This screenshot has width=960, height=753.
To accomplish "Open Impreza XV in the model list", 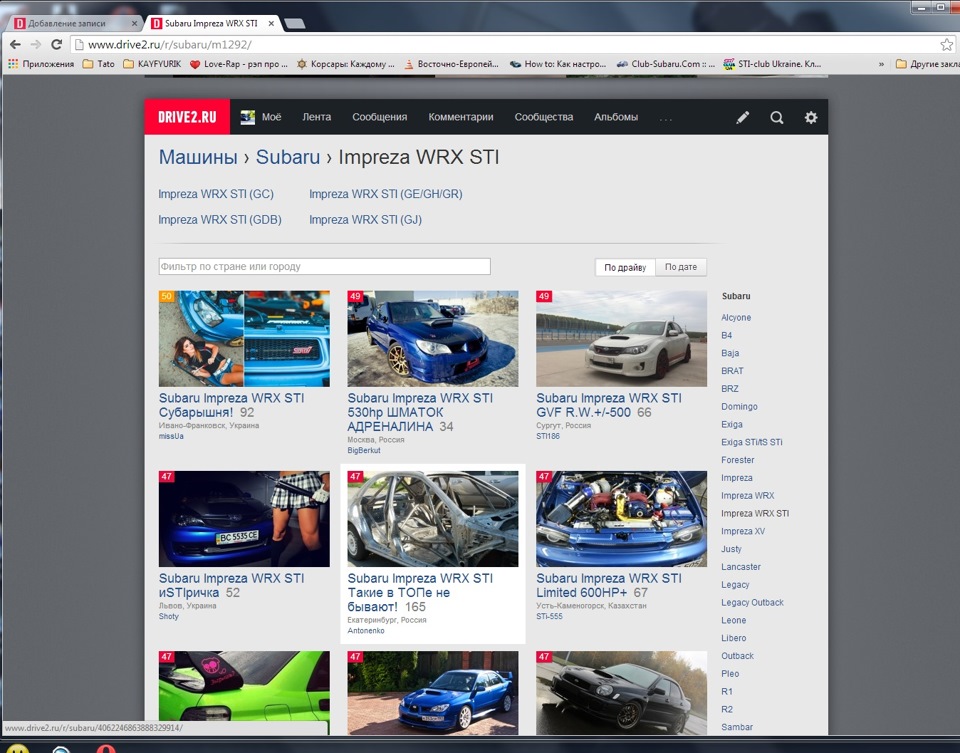I will point(743,531).
